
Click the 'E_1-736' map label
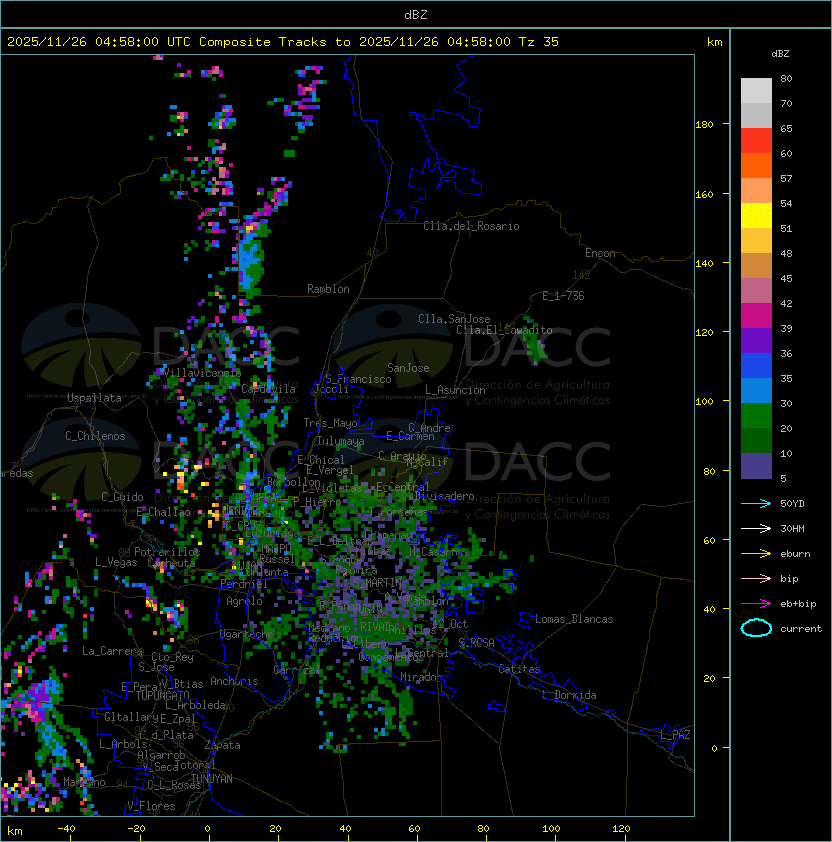(x=563, y=296)
